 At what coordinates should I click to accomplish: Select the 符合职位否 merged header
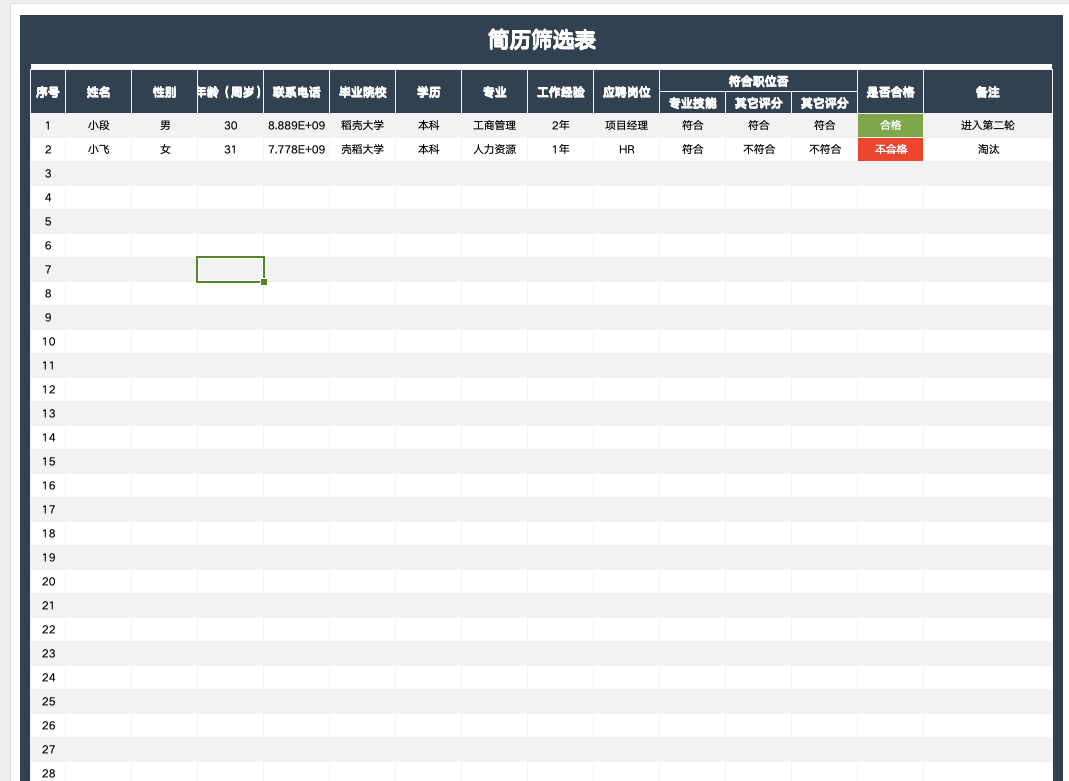[758, 81]
